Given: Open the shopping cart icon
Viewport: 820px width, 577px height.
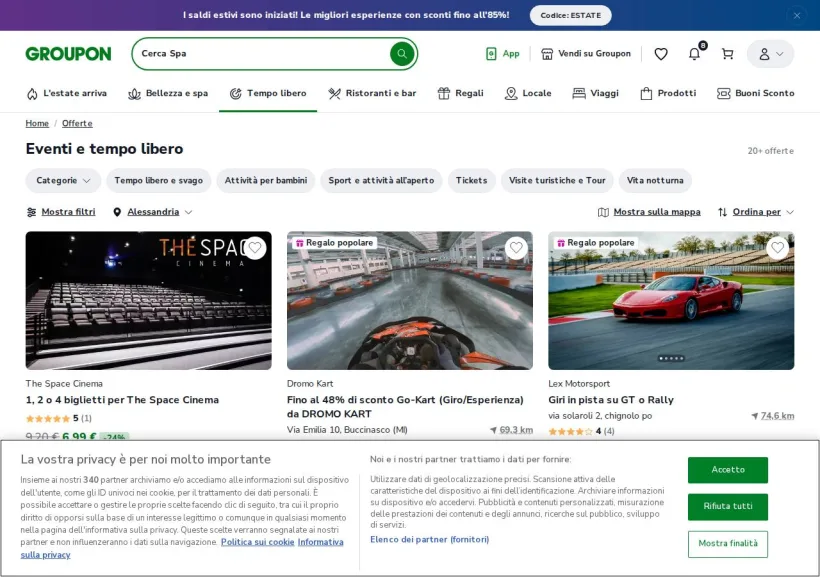Looking at the screenshot, I should pyautogui.click(x=727, y=53).
